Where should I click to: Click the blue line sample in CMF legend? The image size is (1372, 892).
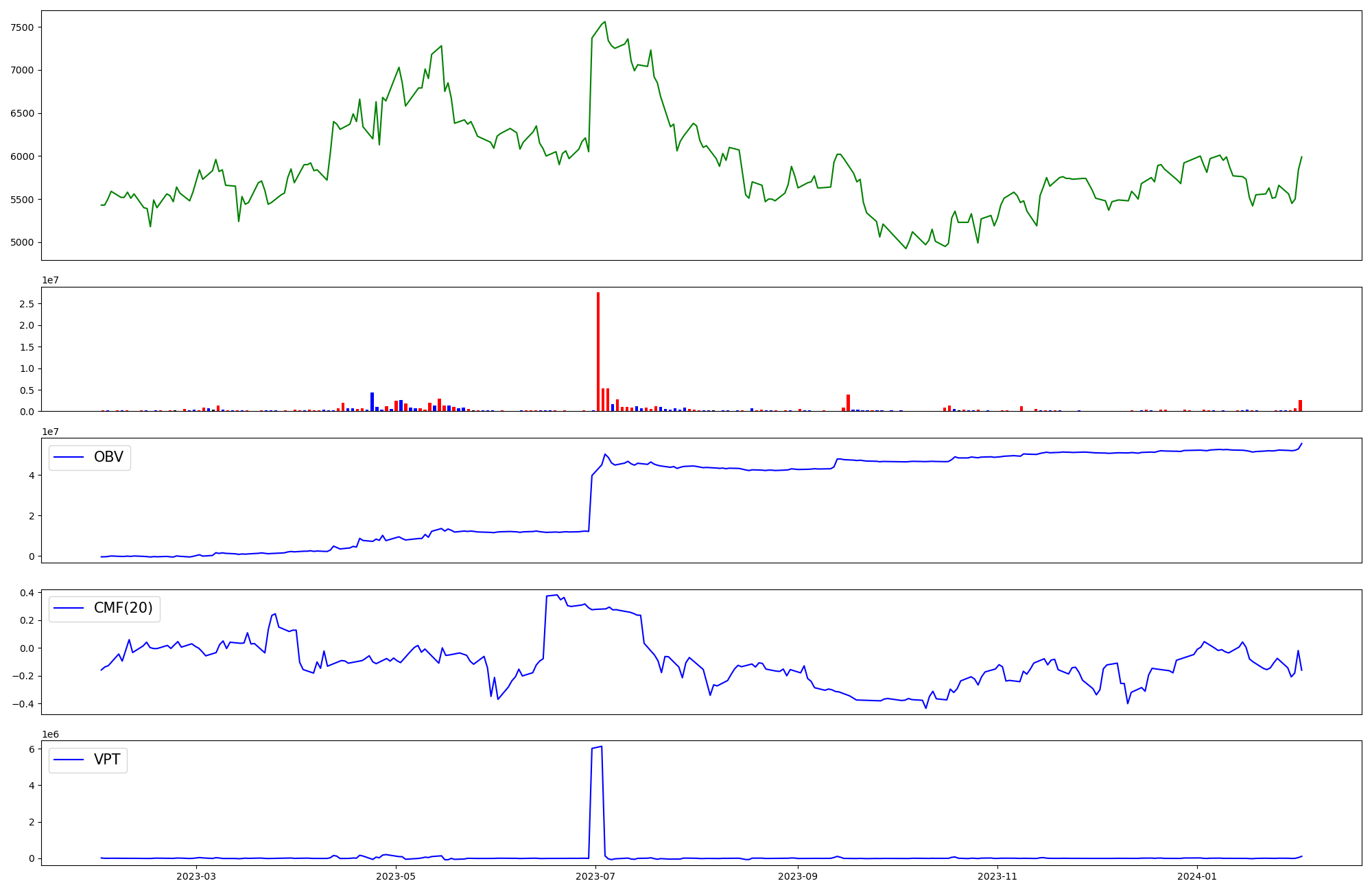pyautogui.click(x=69, y=609)
